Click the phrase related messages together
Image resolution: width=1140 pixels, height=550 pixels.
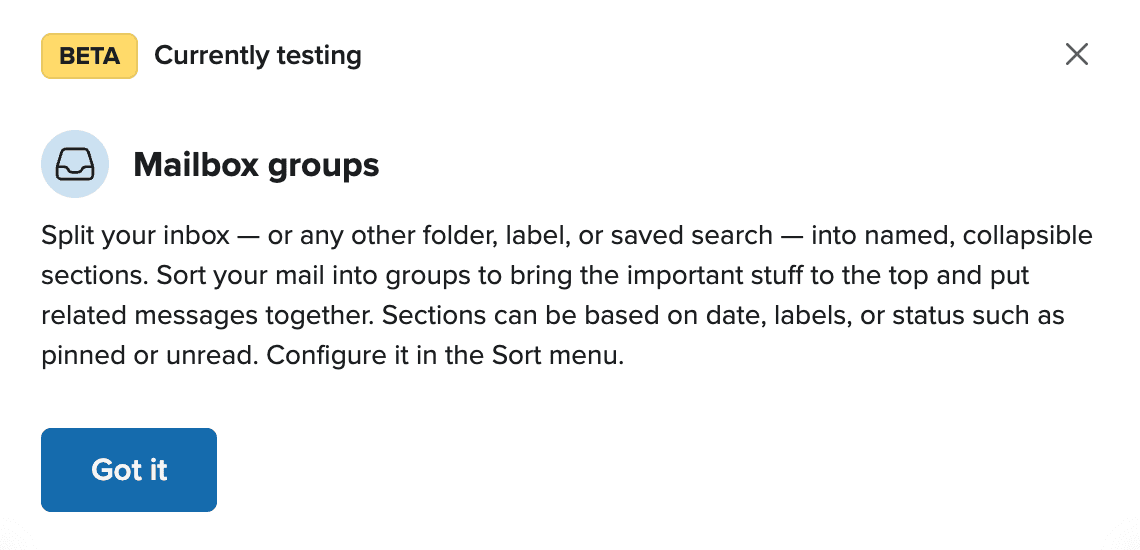tap(208, 316)
